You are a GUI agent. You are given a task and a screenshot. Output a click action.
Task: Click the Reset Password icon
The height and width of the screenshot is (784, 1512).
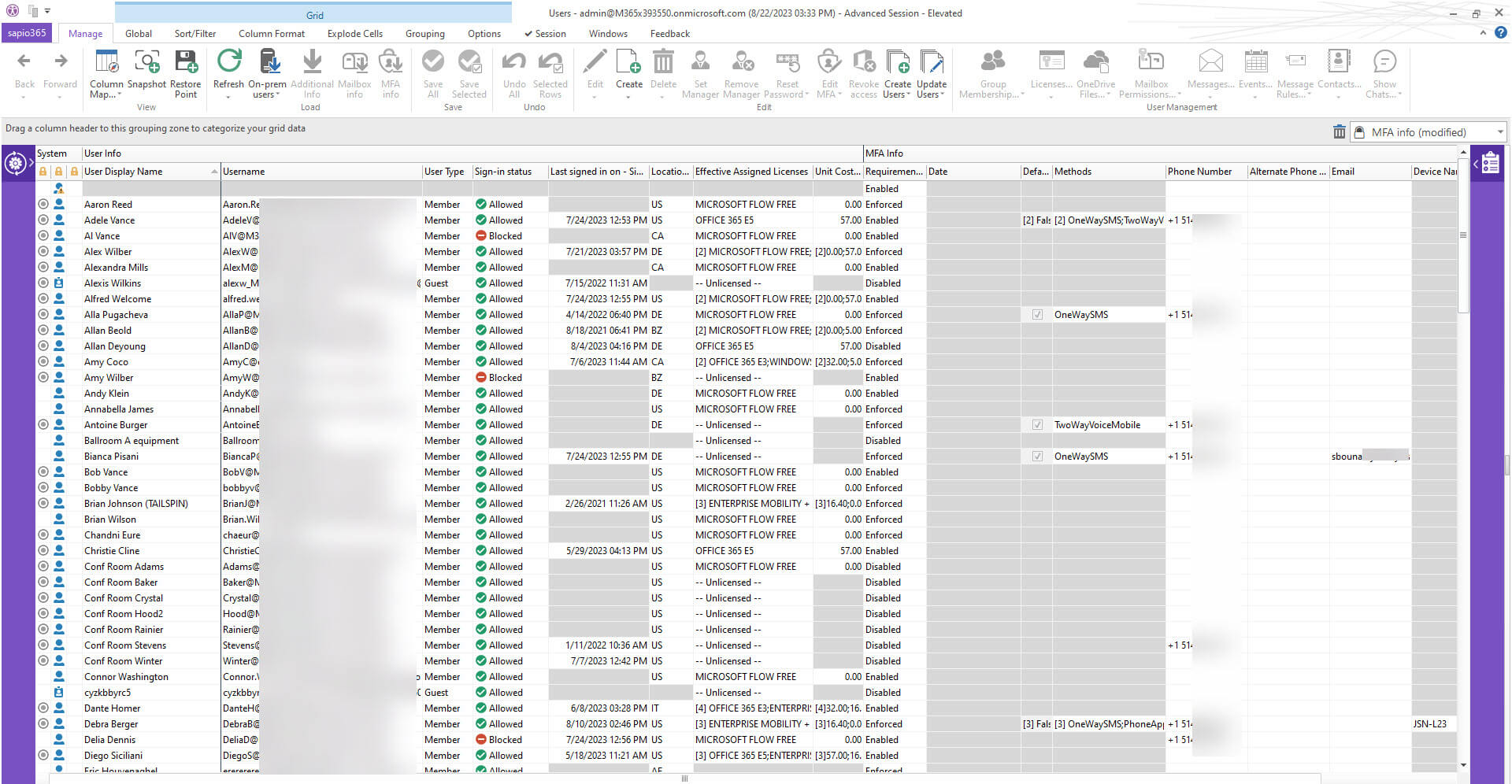787,62
